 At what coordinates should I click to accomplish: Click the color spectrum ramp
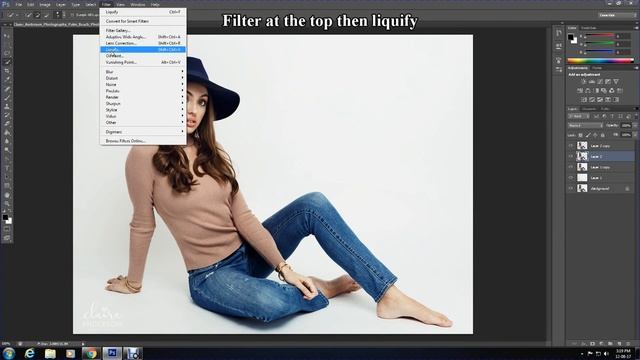pos(600,61)
